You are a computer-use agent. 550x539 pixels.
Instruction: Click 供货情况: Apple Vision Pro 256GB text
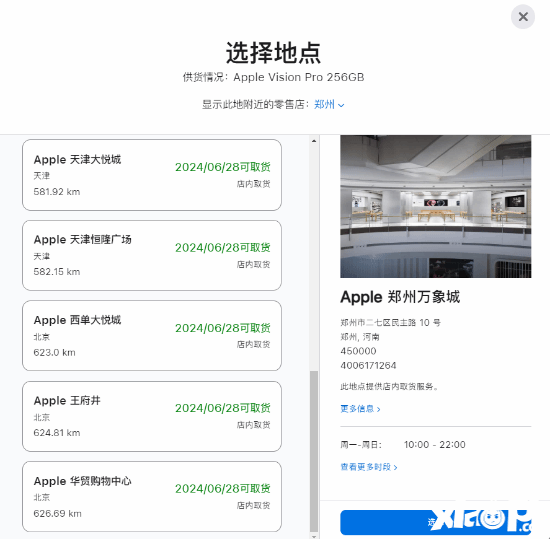[273, 77]
